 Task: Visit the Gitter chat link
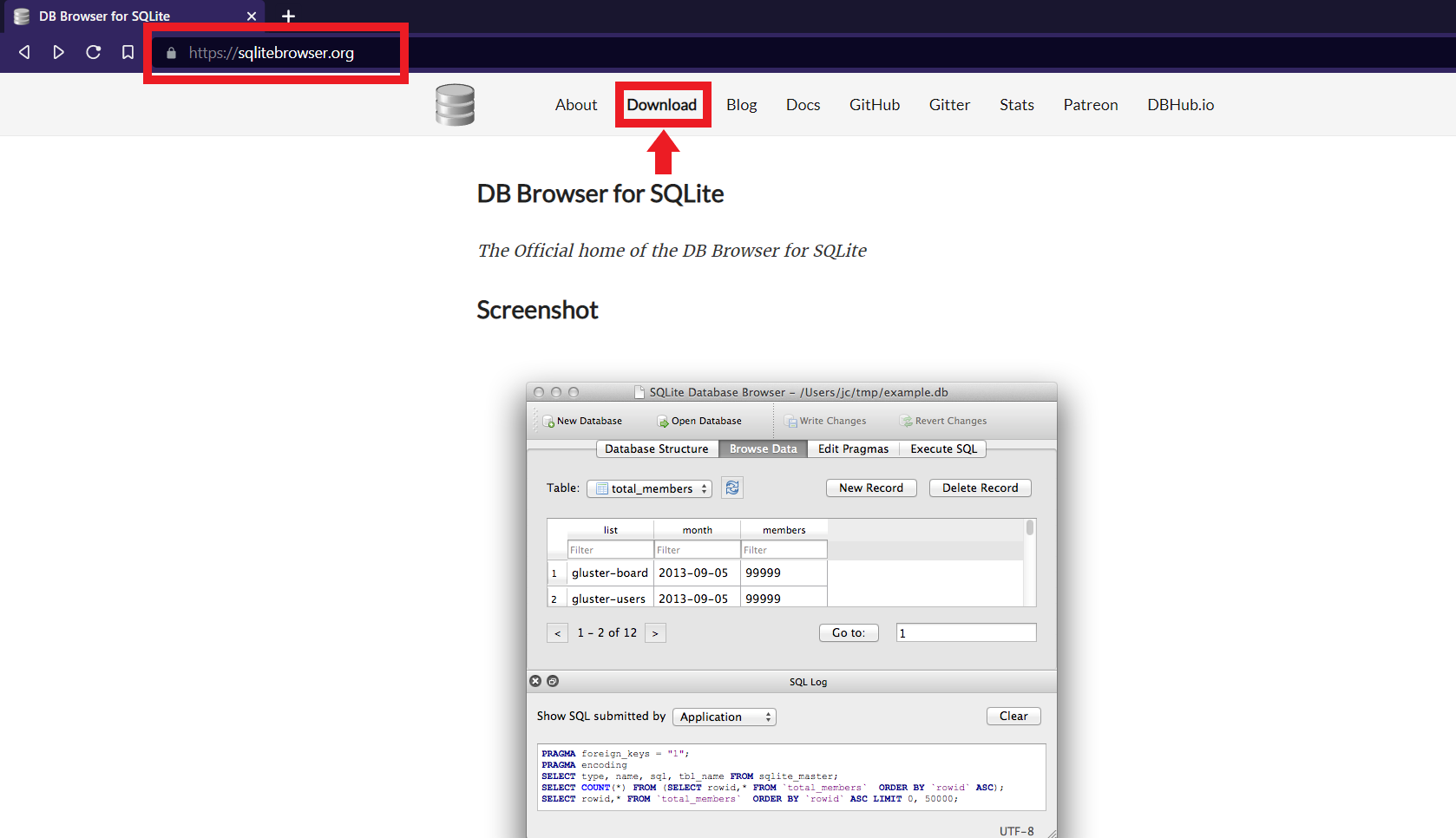pyautogui.click(x=949, y=105)
